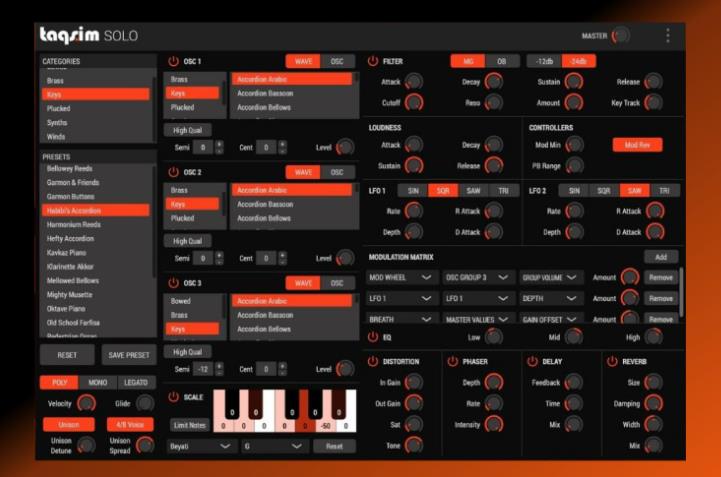Toggle the Scale power icon
721x477 pixels.
coord(173,397)
